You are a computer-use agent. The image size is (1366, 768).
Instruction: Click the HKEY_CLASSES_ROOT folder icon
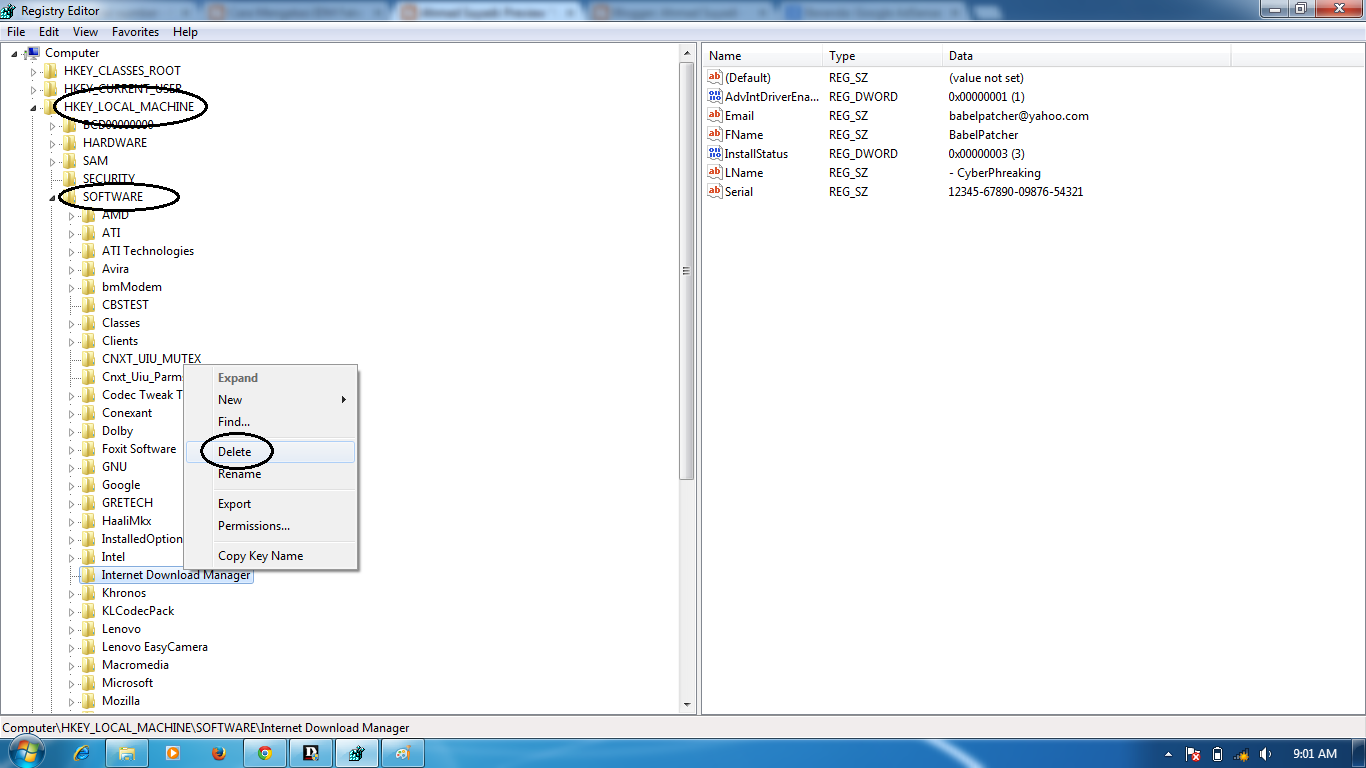[51, 71]
